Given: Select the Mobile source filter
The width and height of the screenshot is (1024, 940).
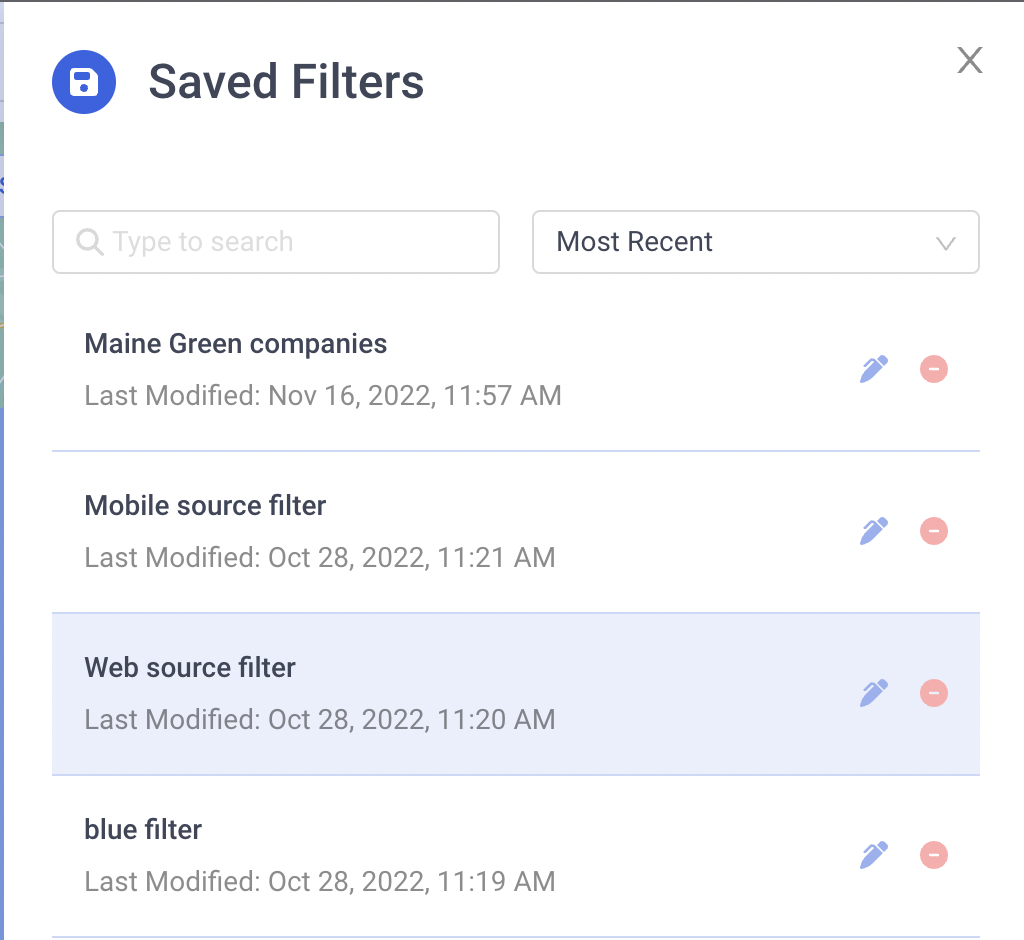Looking at the screenshot, I should 516,532.
